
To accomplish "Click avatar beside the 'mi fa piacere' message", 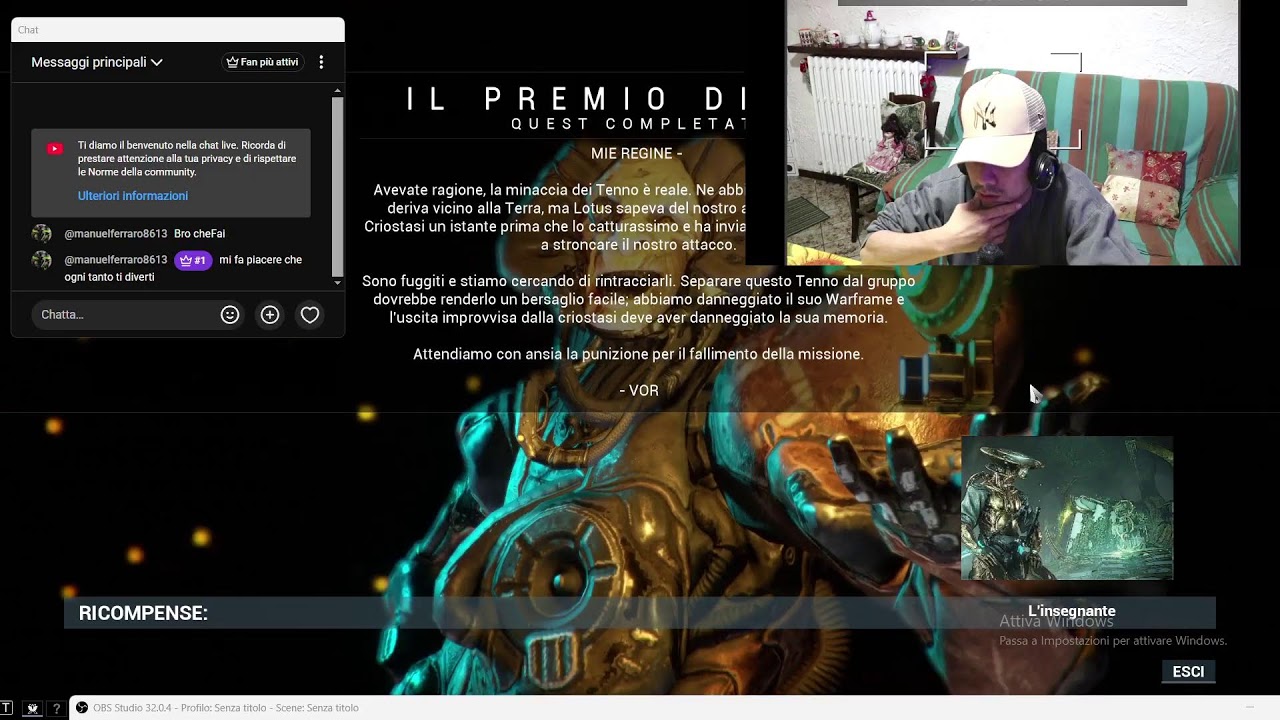I will 41,260.
